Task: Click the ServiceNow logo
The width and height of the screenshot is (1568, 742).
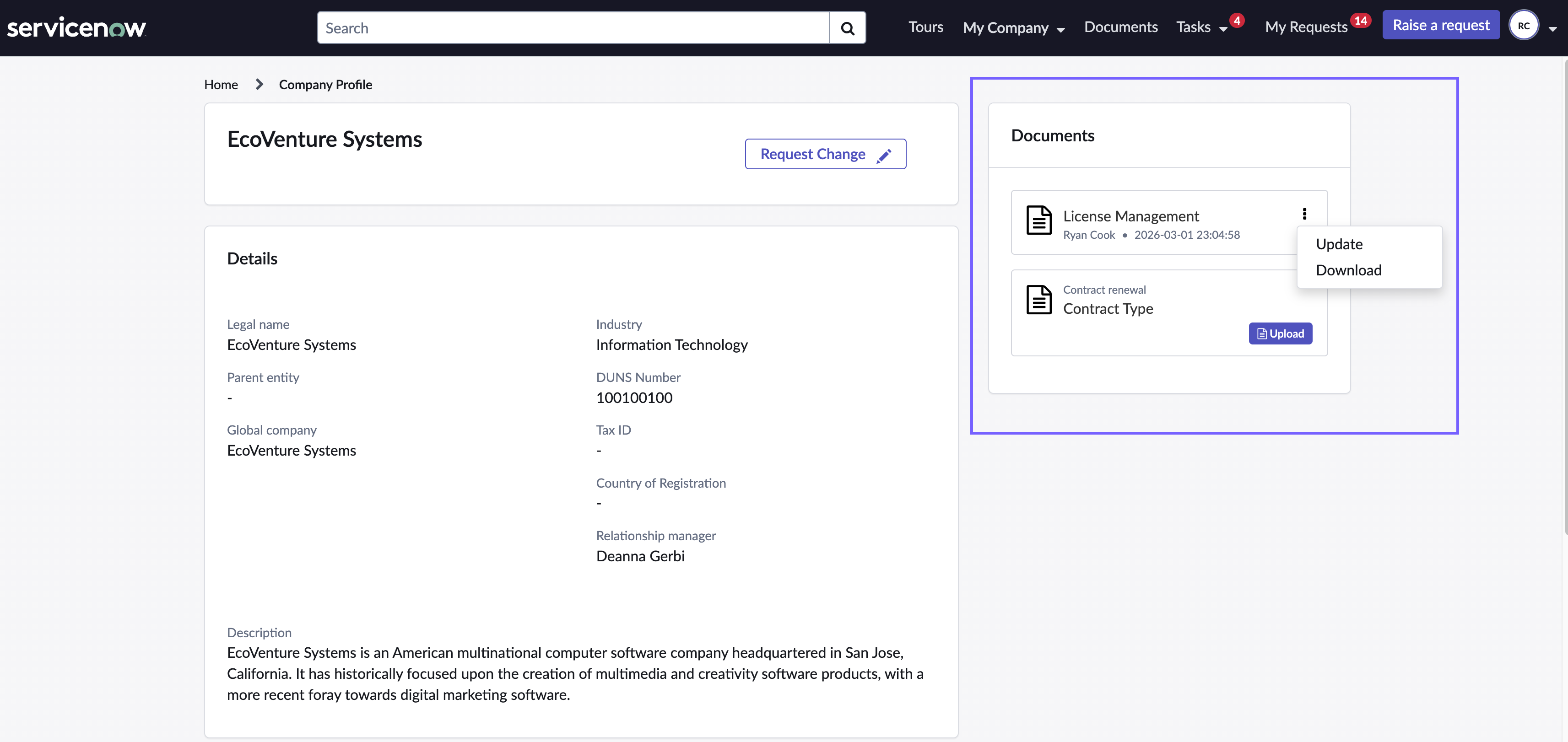Action: 77,27
